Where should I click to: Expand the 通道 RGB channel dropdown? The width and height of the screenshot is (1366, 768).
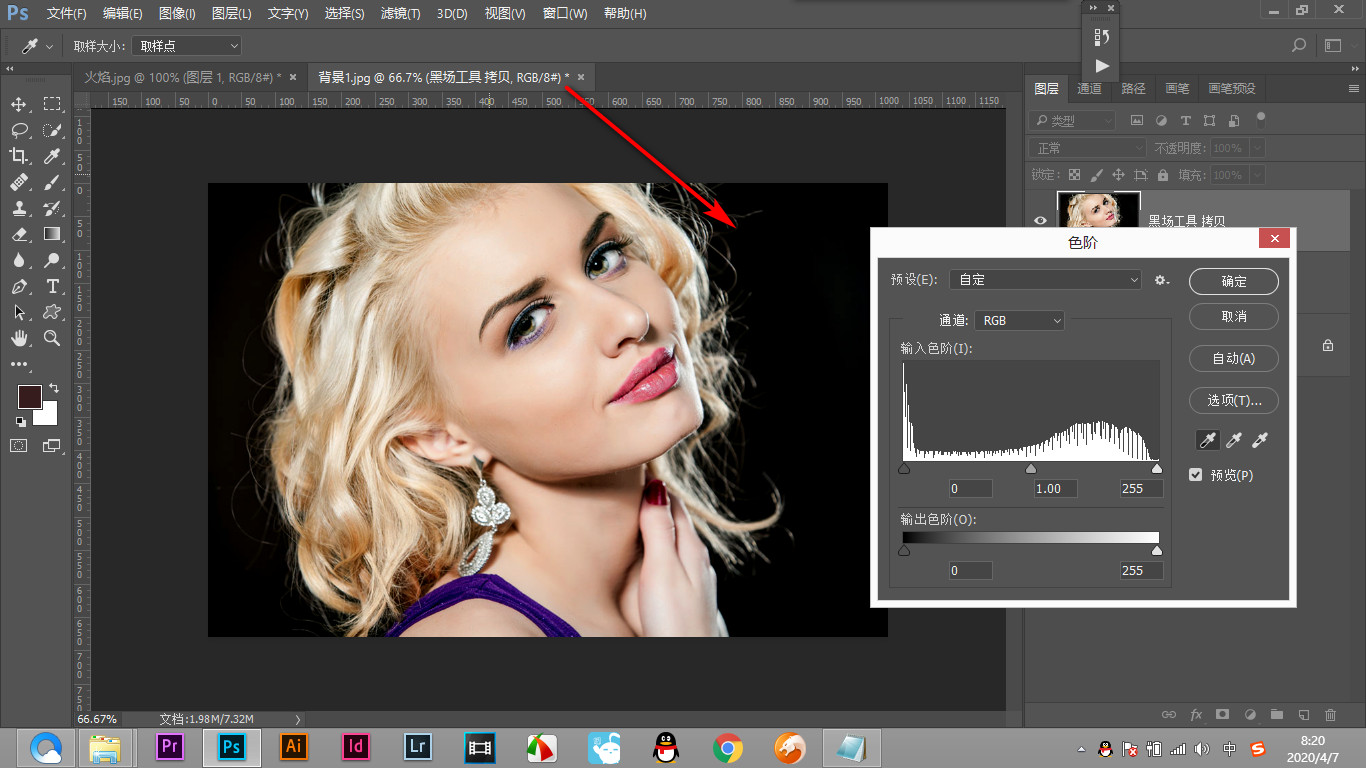1019,321
